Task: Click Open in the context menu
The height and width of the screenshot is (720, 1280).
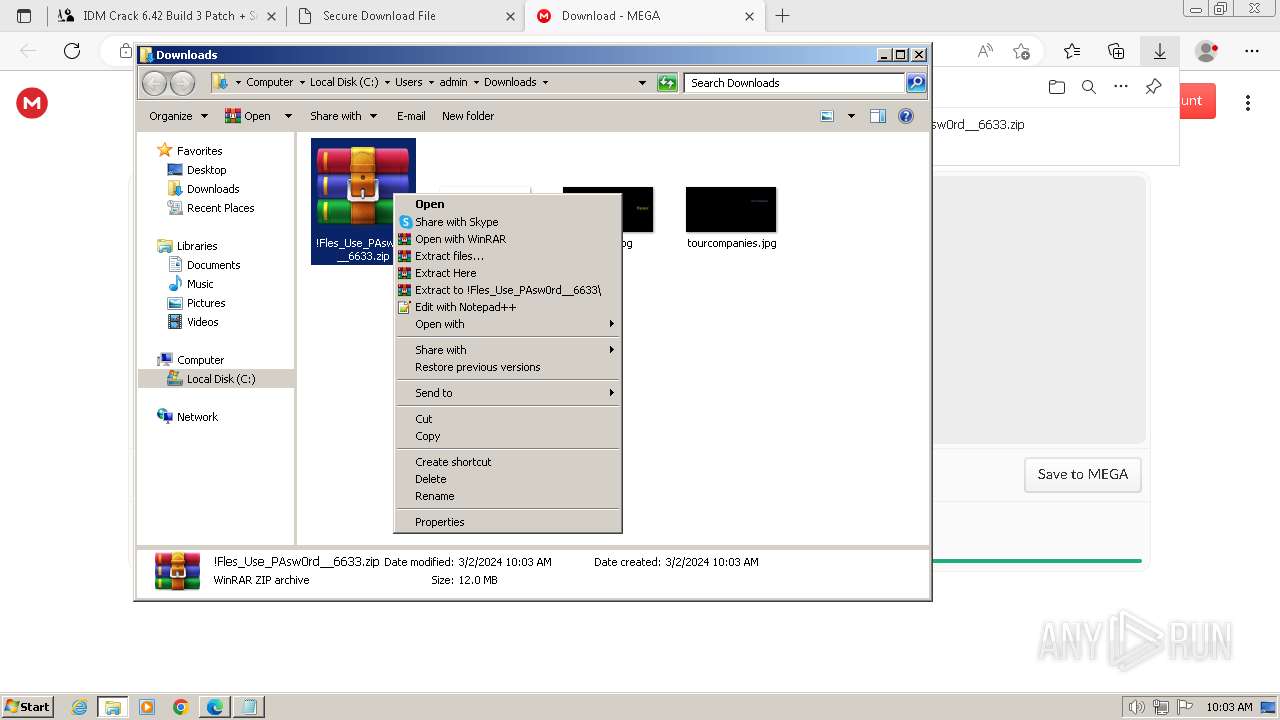Action: (x=508, y=204)
